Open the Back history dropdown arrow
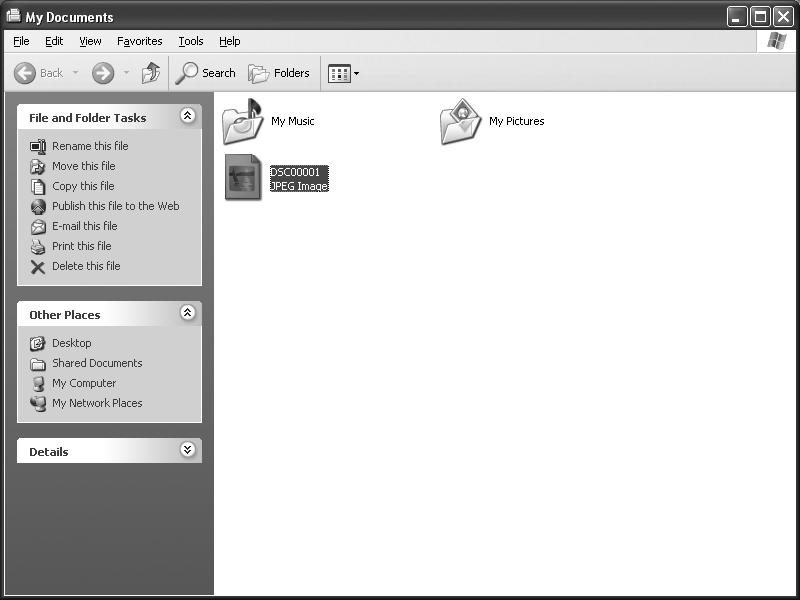This screenshot has width=800, height=600. (x=76, y=73)
